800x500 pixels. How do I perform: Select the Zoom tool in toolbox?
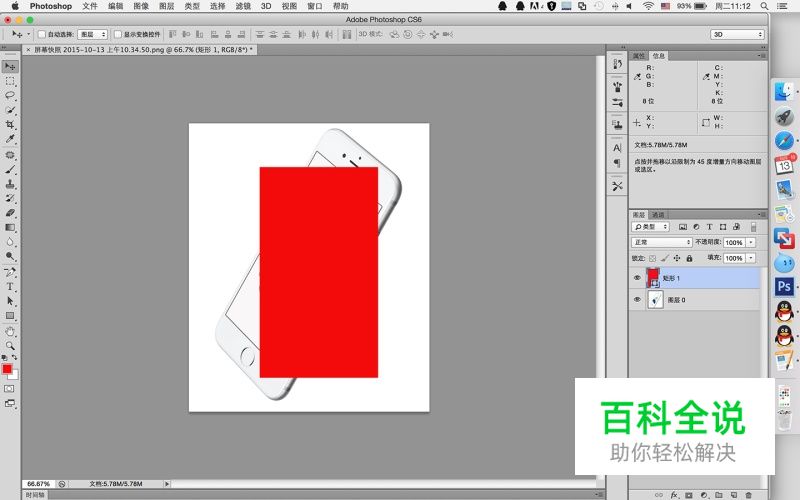pyautogui.click(x=10, y=345)
